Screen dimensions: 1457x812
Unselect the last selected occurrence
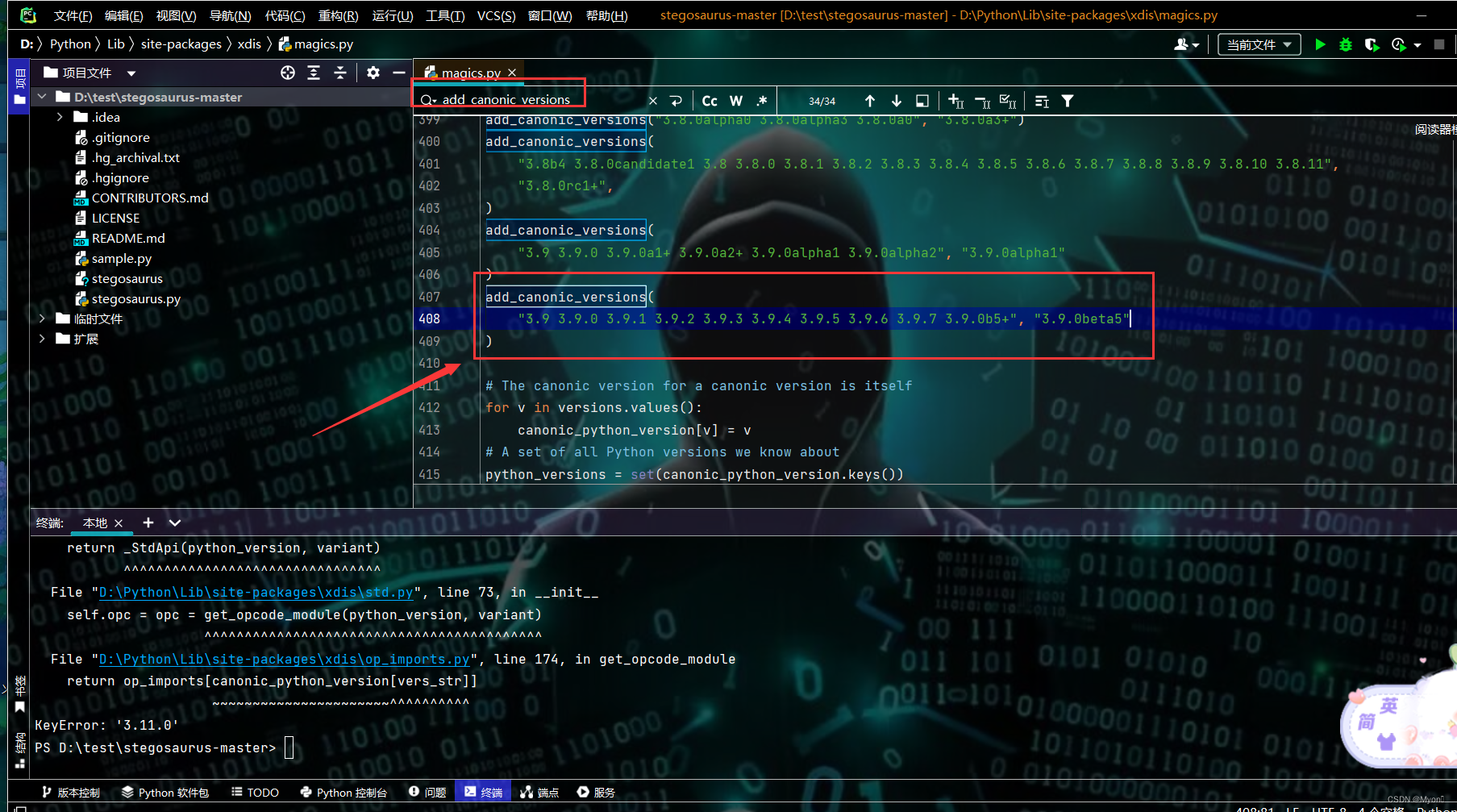[x=983, y=101]
